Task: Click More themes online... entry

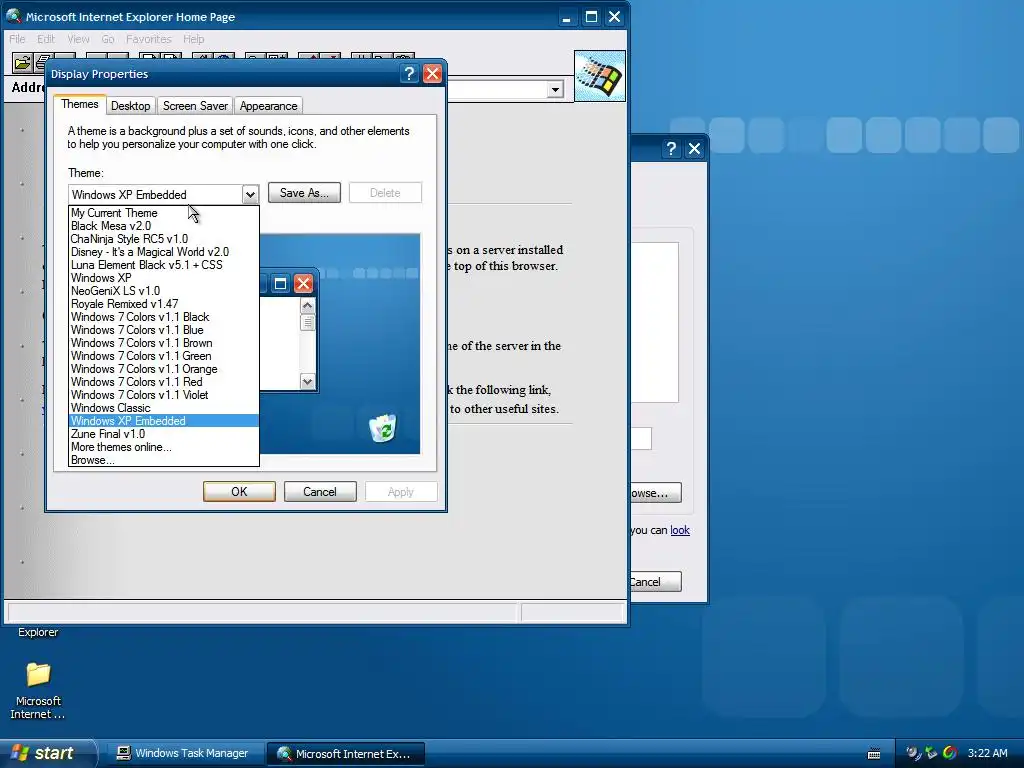Action: [164, 447]
